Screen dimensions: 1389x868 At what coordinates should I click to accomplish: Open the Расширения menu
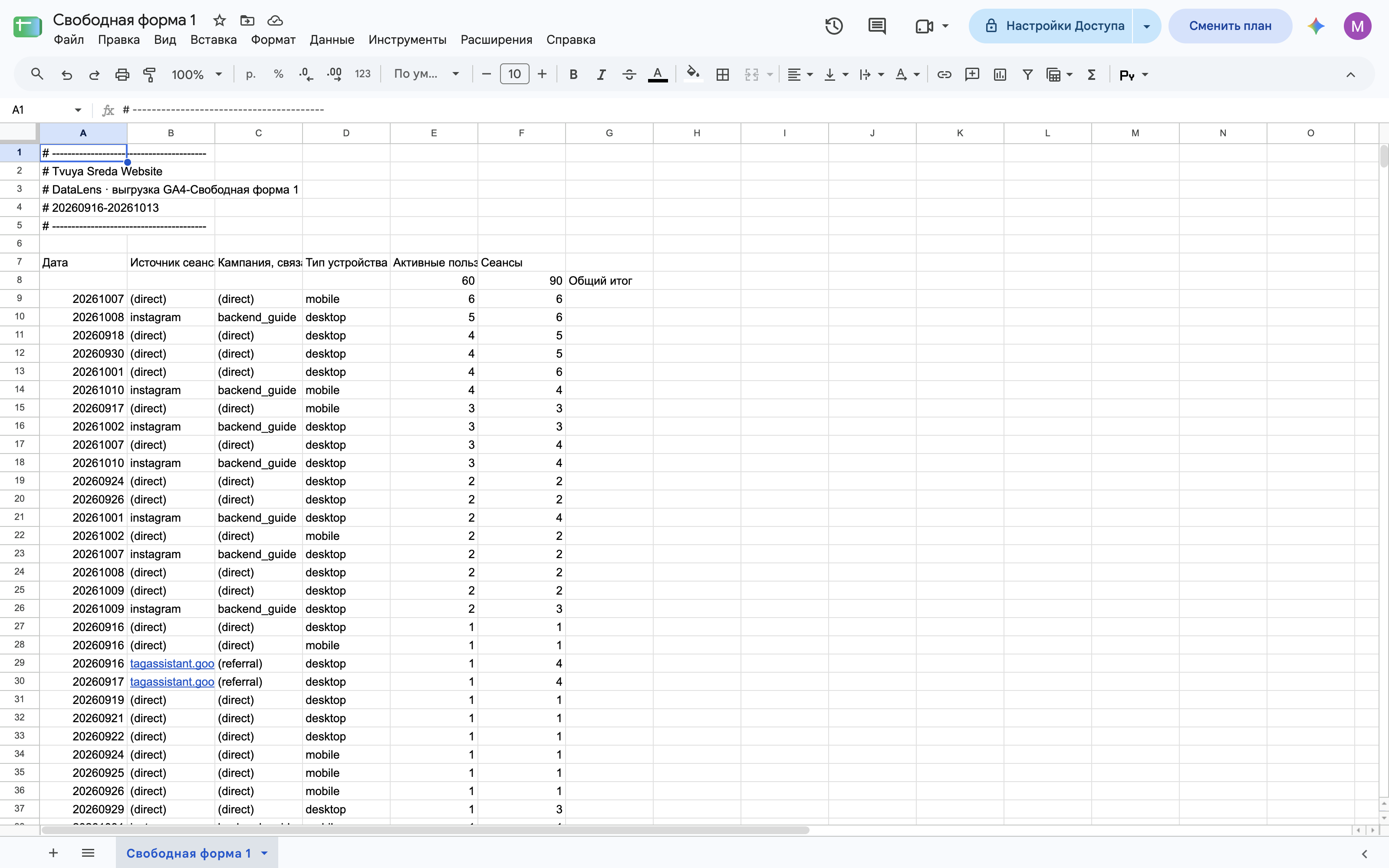click(x=497, y=39)
